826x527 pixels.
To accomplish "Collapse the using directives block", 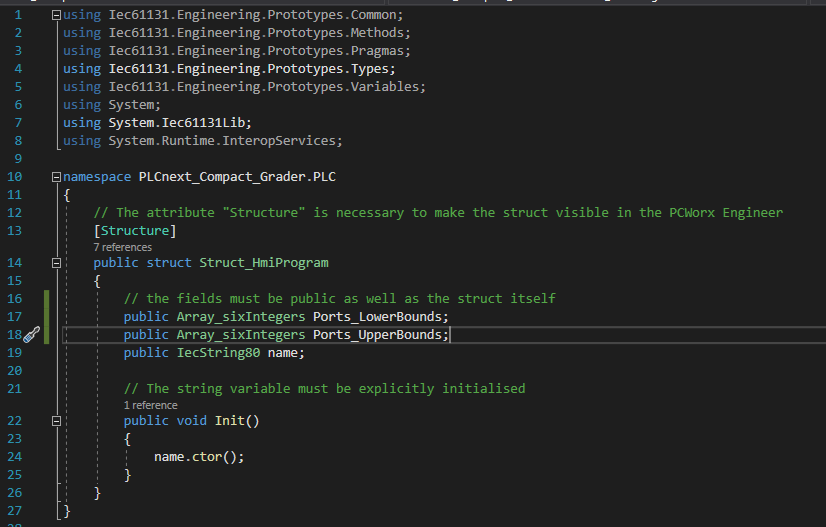I will [56, 16].
